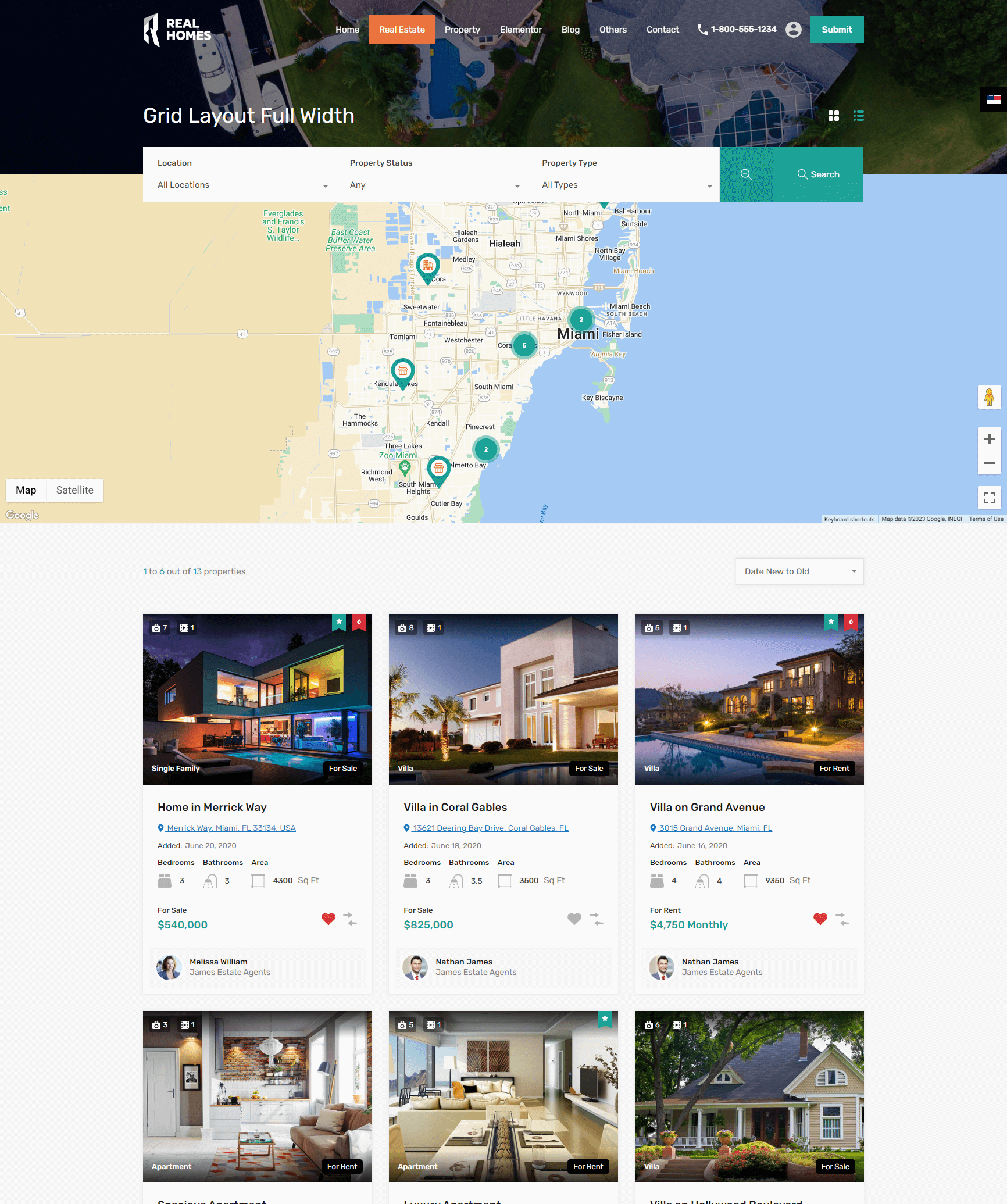Open the Date New to Old sort dropdown
Viewport: 1007px width, 1204px height.
[x=799, y=571]
